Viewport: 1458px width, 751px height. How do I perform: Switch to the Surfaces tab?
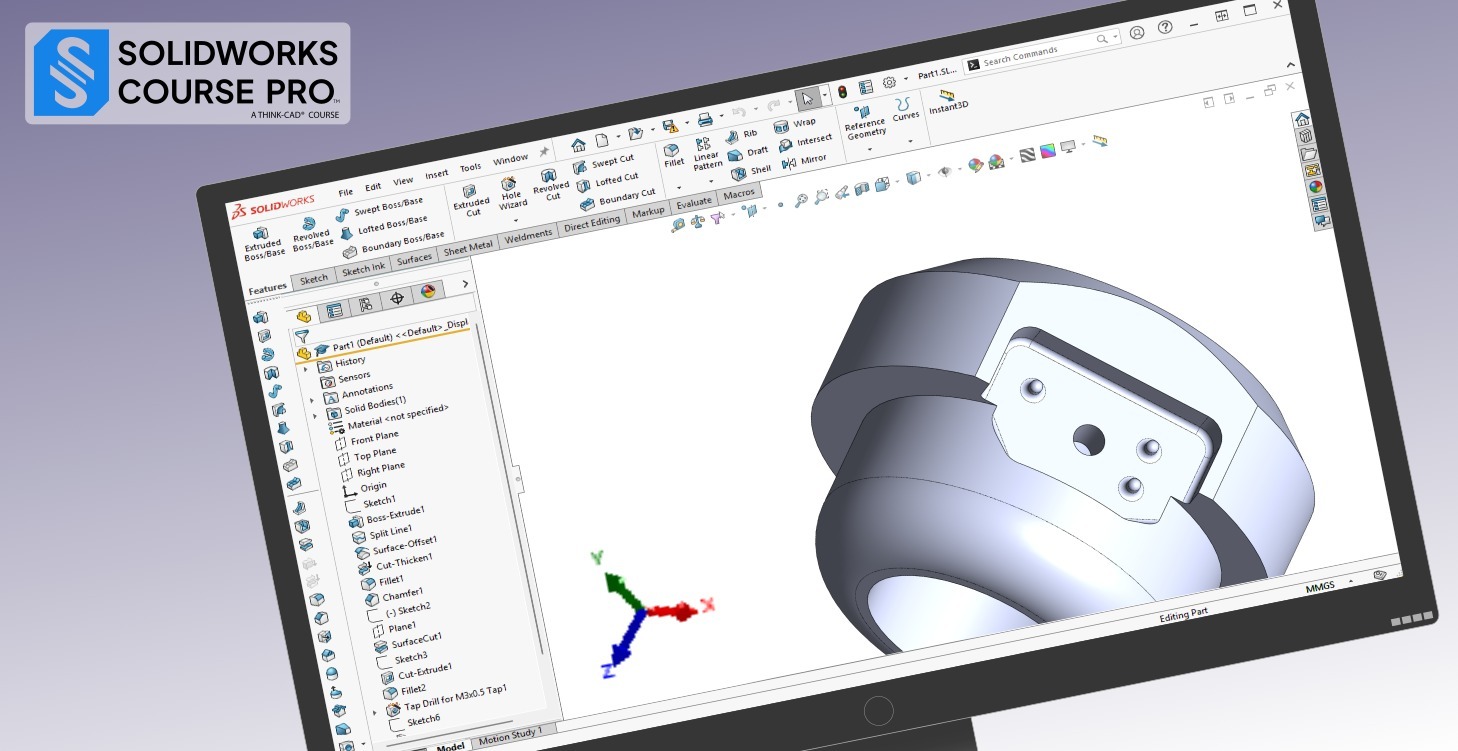414,259
